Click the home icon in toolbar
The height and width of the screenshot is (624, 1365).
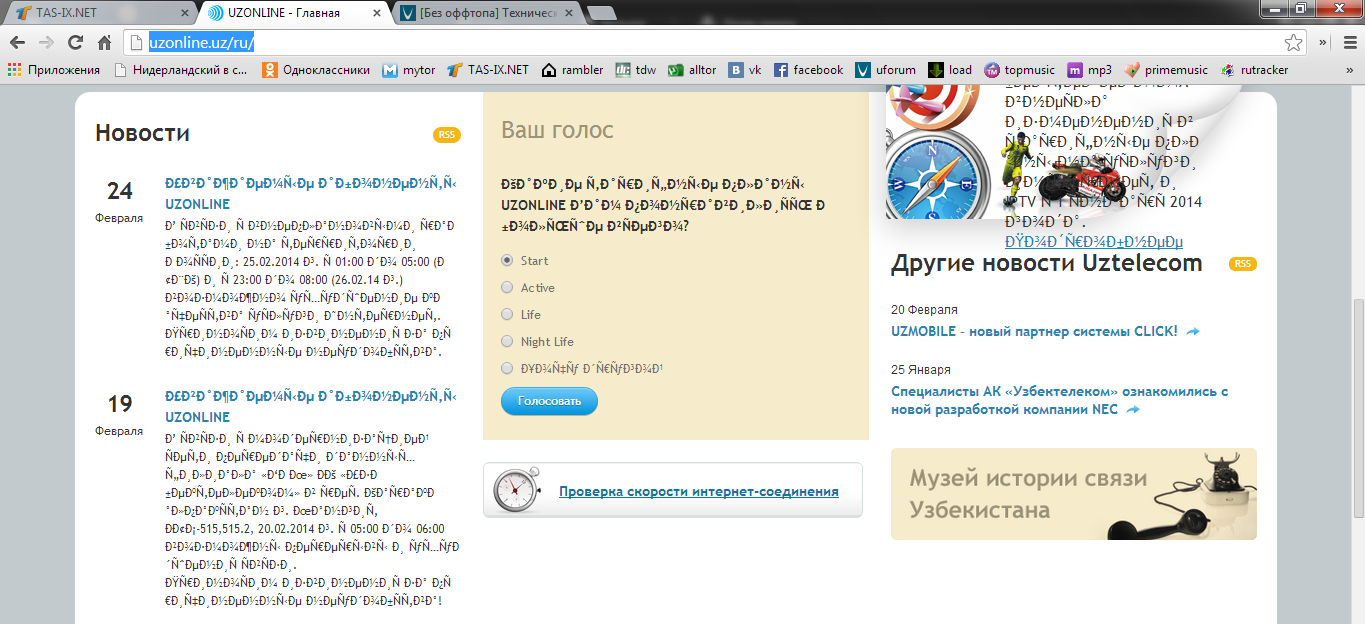[x=104, y=43]
